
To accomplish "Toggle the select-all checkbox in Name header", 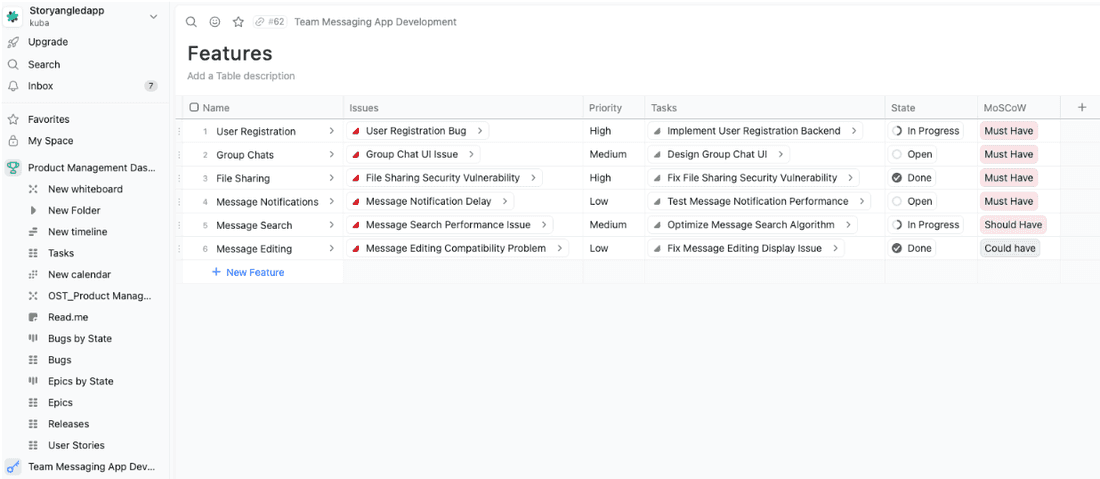I will pyautogui.click(x=194, y=107).
